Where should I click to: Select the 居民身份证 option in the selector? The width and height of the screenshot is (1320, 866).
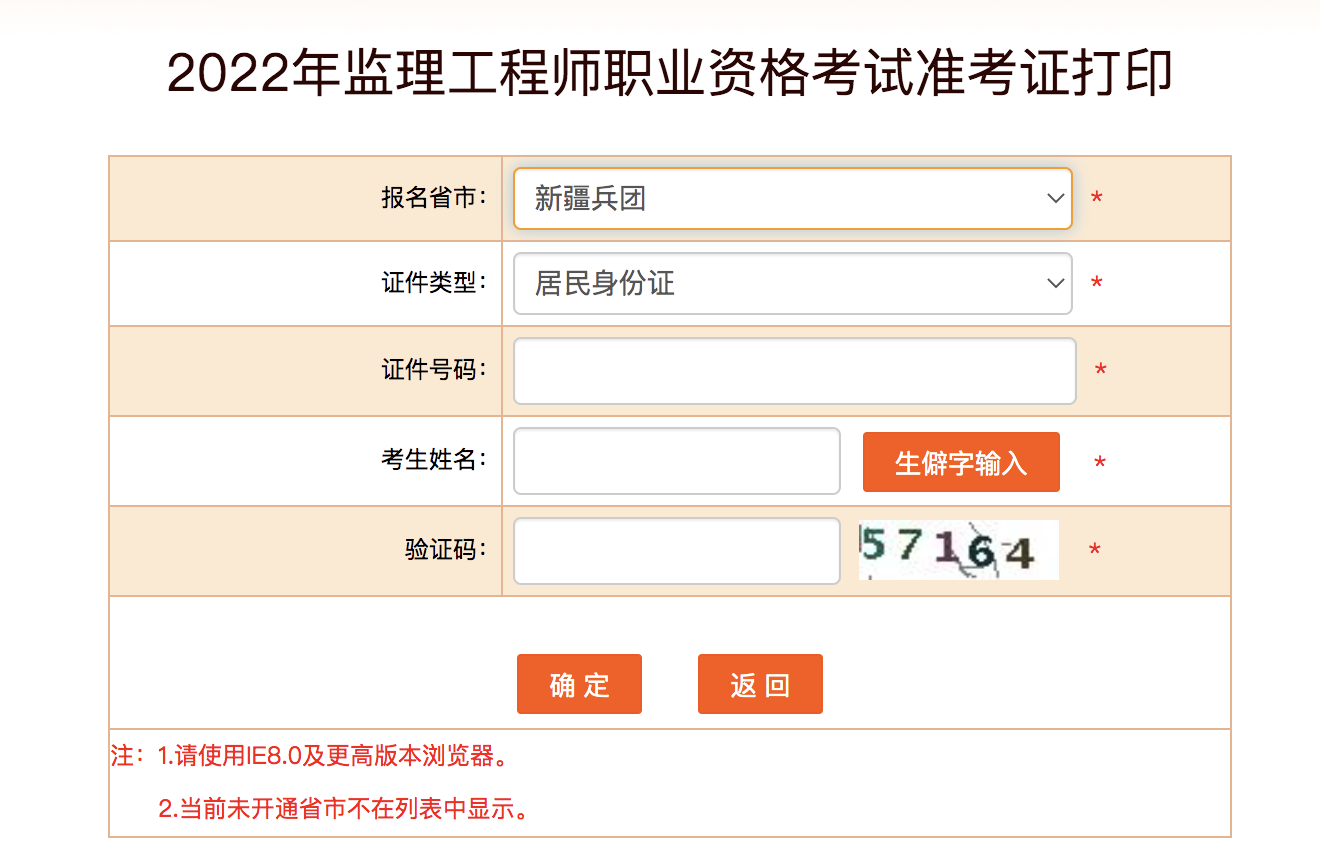point(792,283)
